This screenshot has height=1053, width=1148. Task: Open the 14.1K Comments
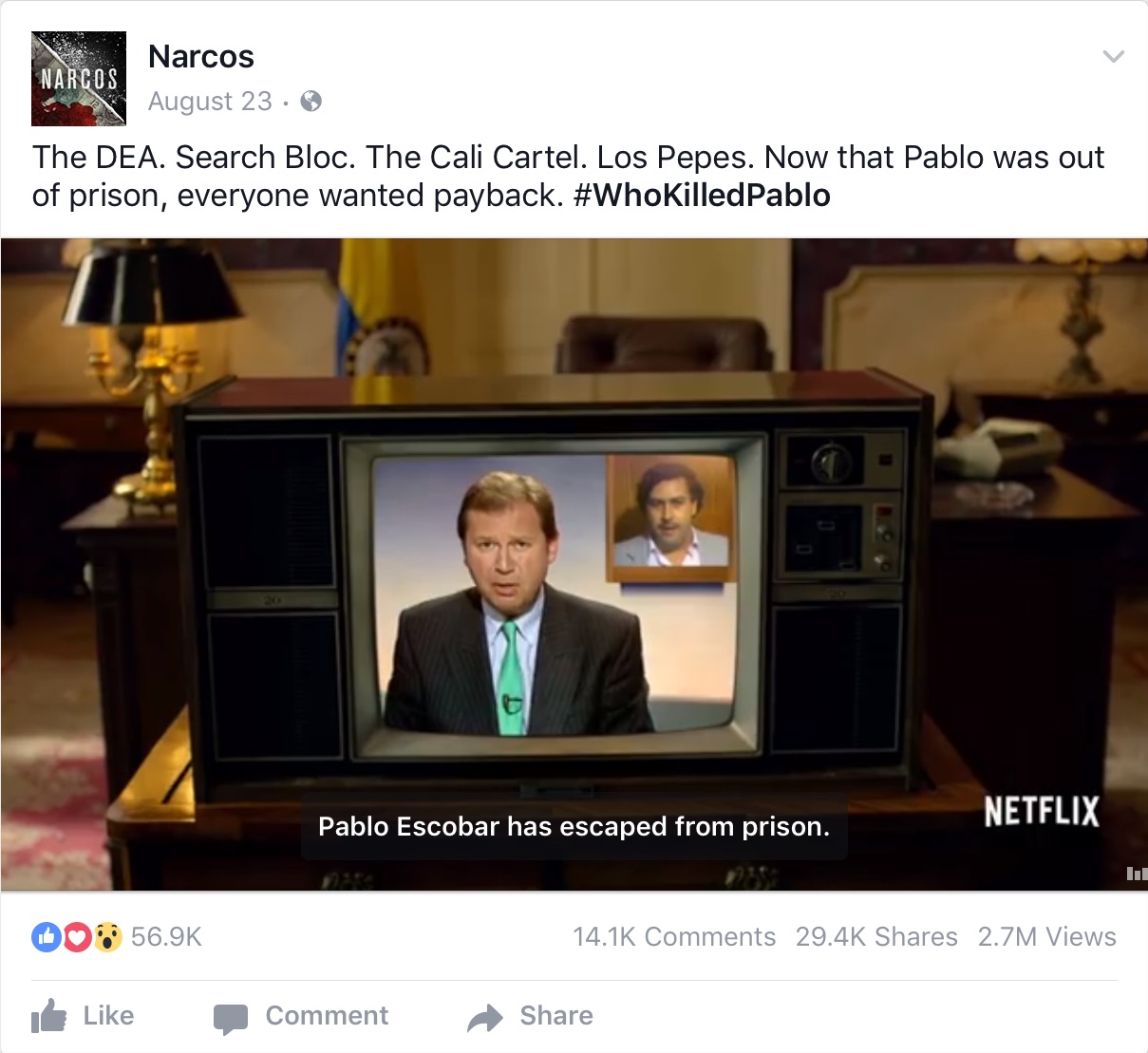[674, 937]
